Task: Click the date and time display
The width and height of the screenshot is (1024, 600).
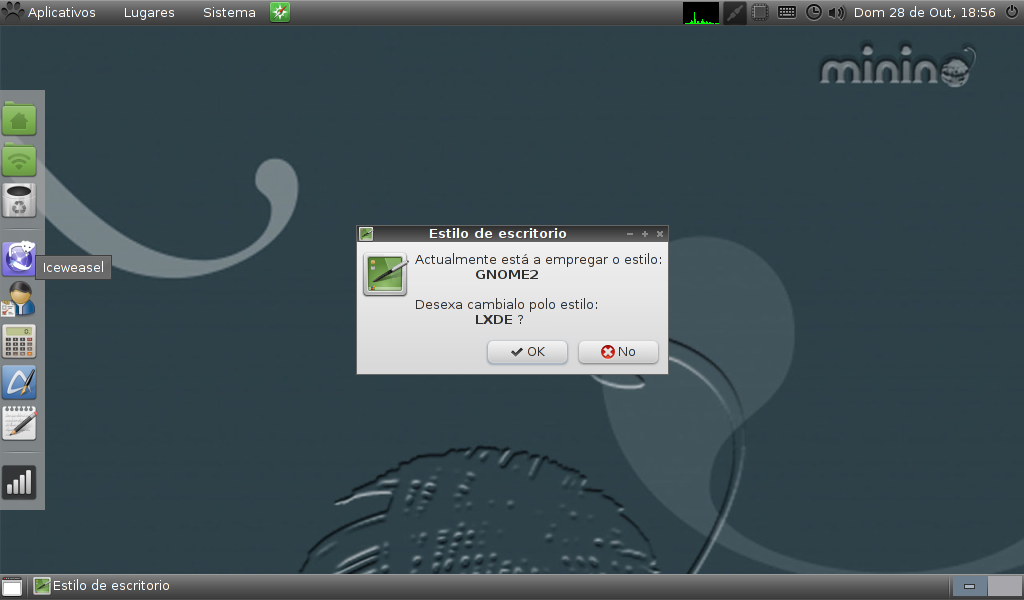Action: [924, 13]
